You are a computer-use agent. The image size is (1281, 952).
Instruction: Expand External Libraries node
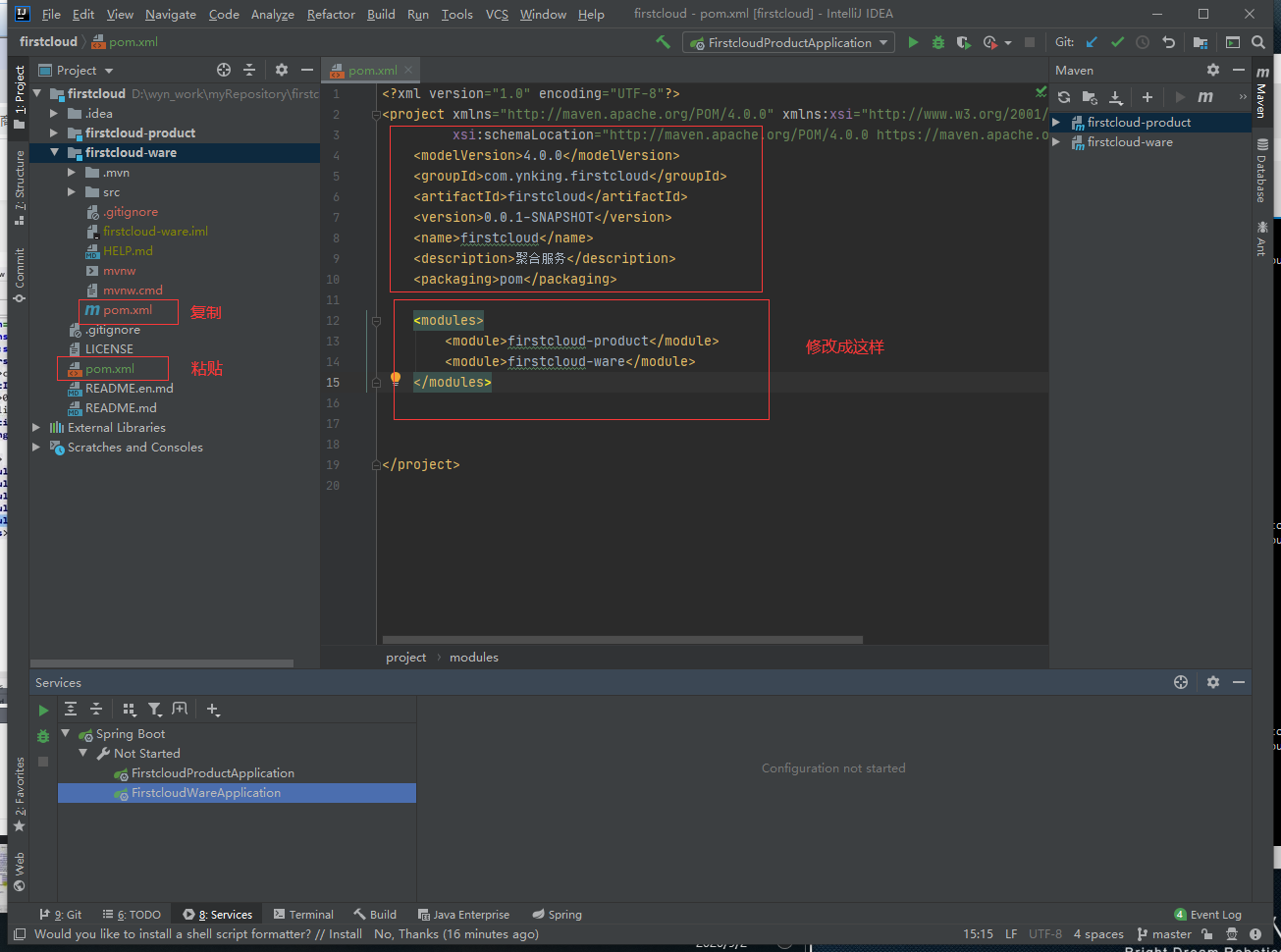coord(36,427)
